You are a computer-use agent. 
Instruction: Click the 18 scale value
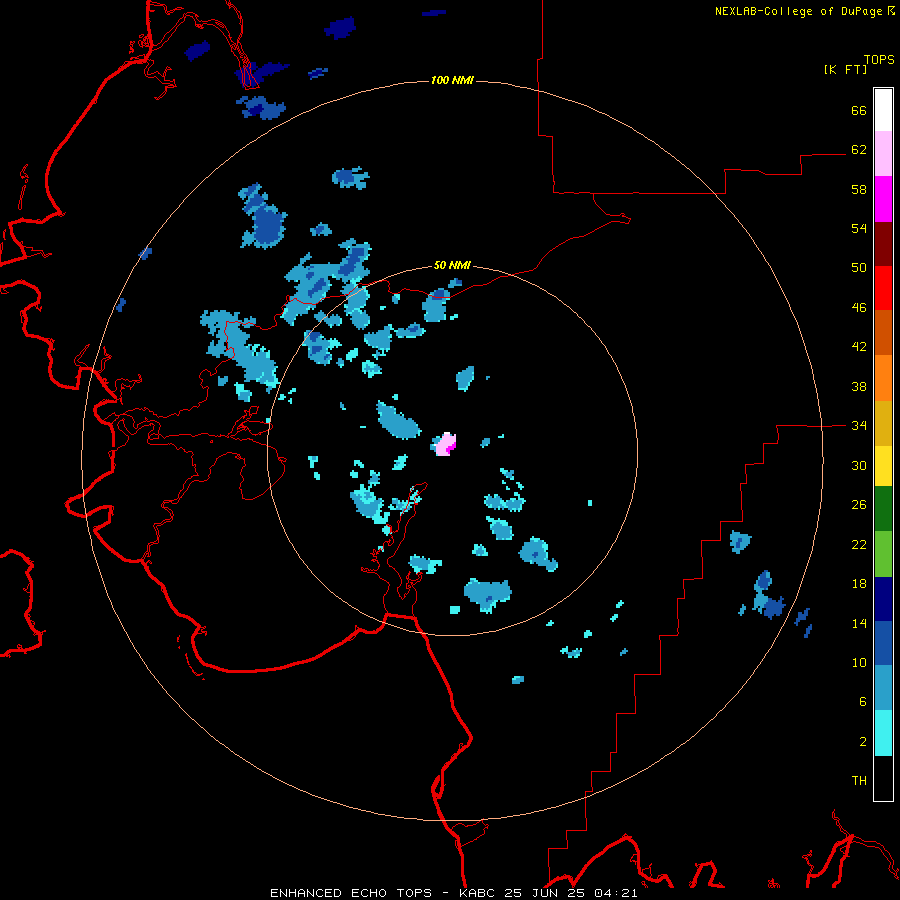tap(859, 584)
